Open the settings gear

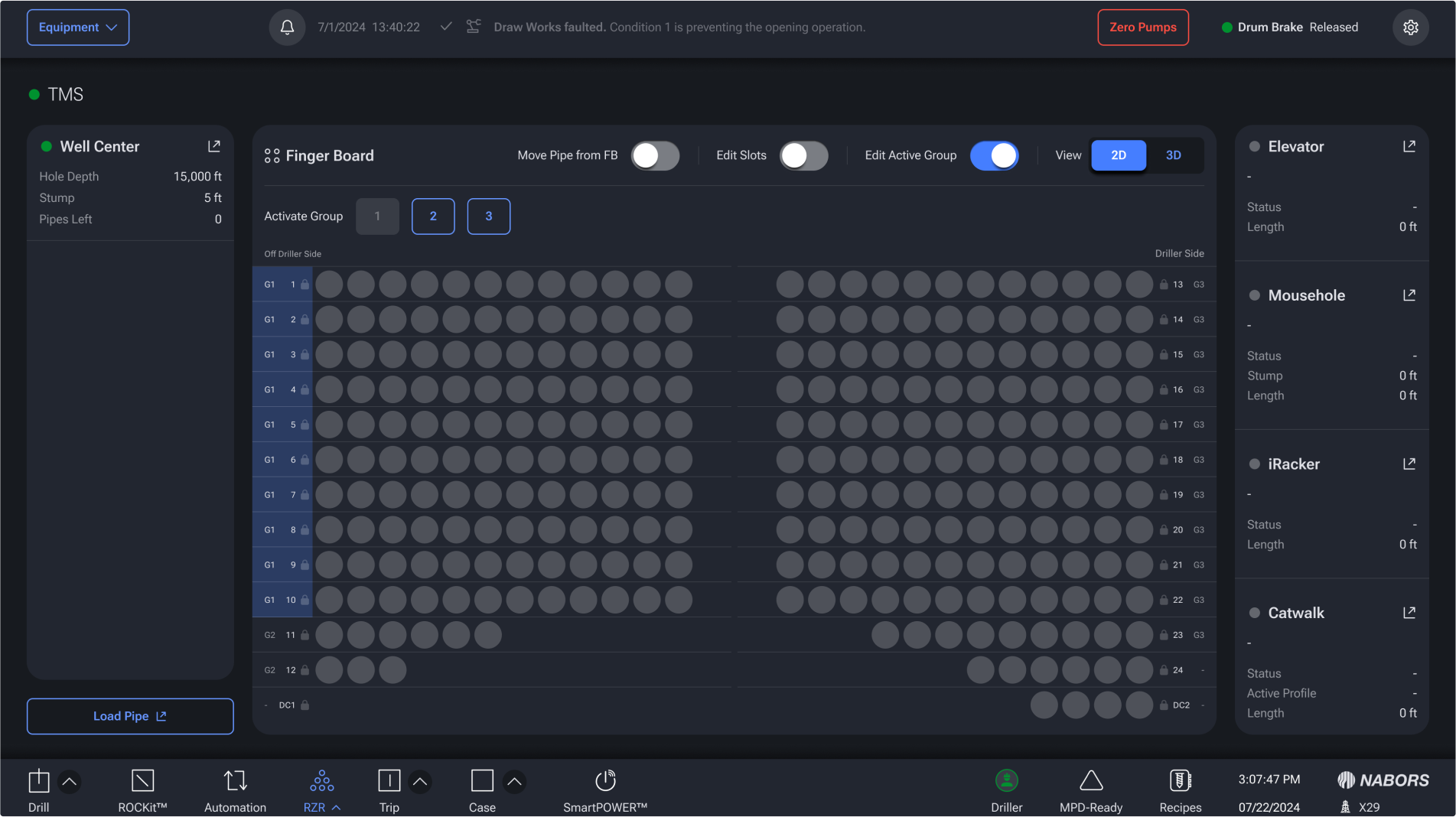1410,28
